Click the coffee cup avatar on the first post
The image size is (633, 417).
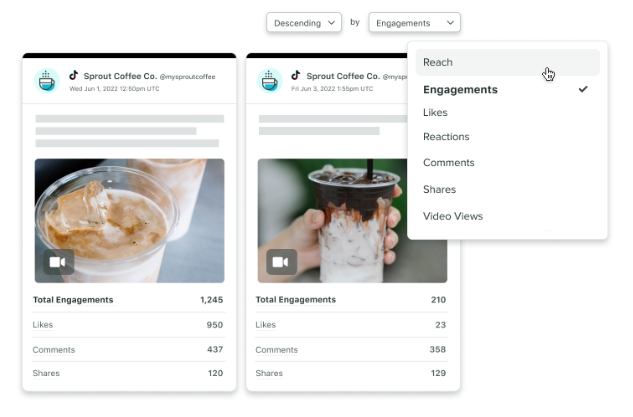point(47,81)
